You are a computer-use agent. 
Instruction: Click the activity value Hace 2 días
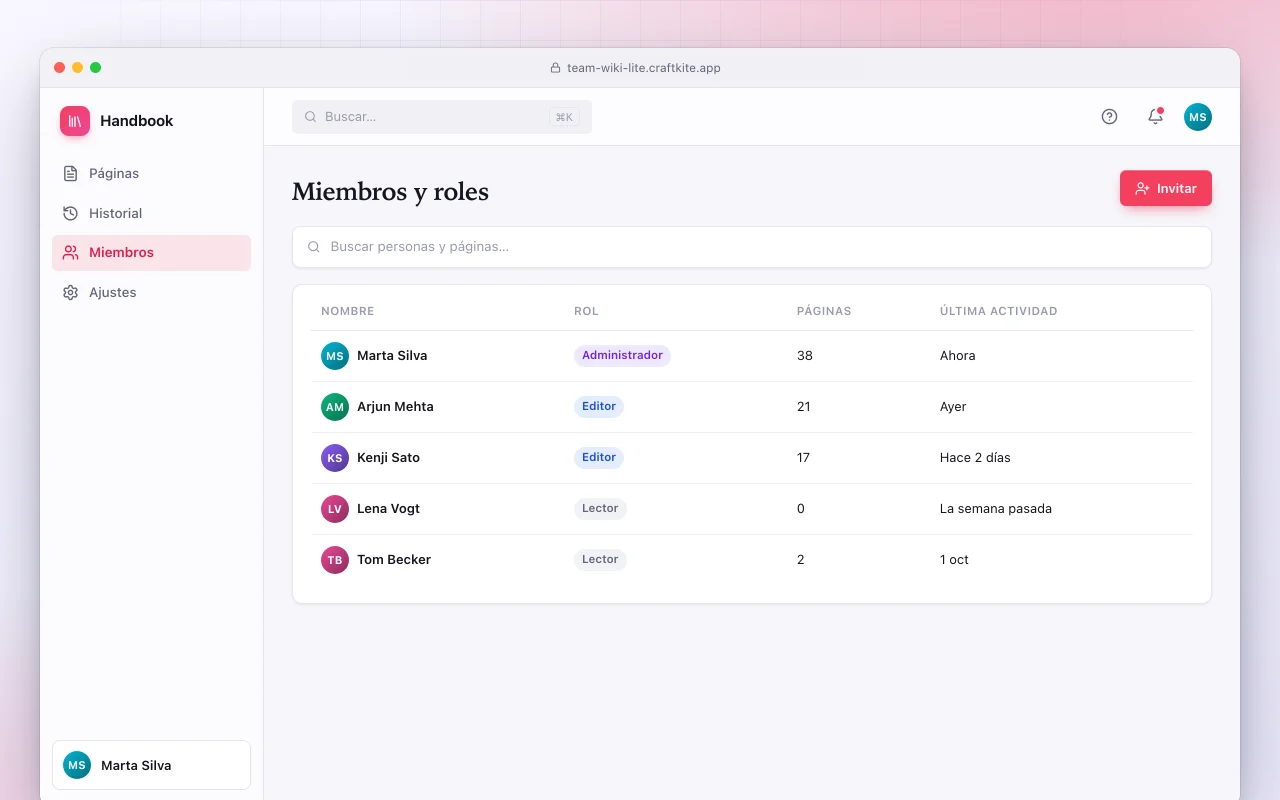(x=975, y=458)
